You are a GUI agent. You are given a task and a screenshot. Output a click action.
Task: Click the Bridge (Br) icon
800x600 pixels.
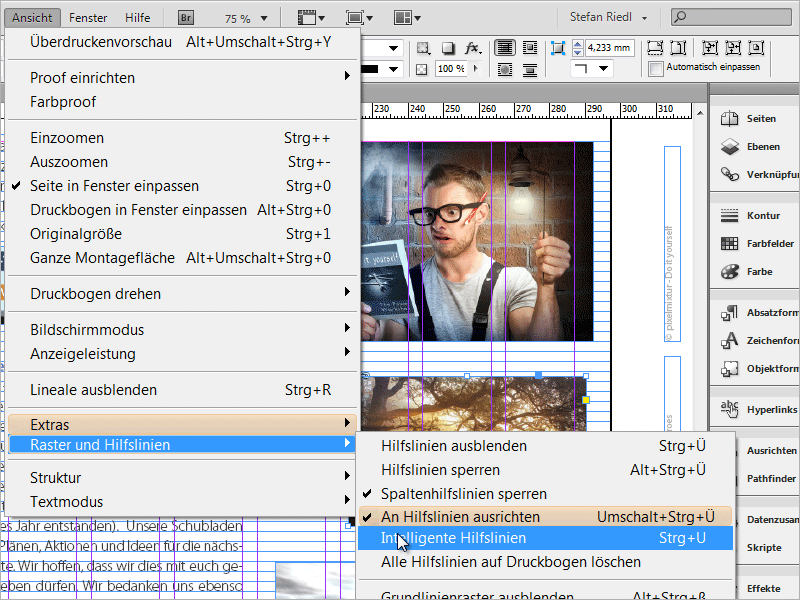coord(186,18)
